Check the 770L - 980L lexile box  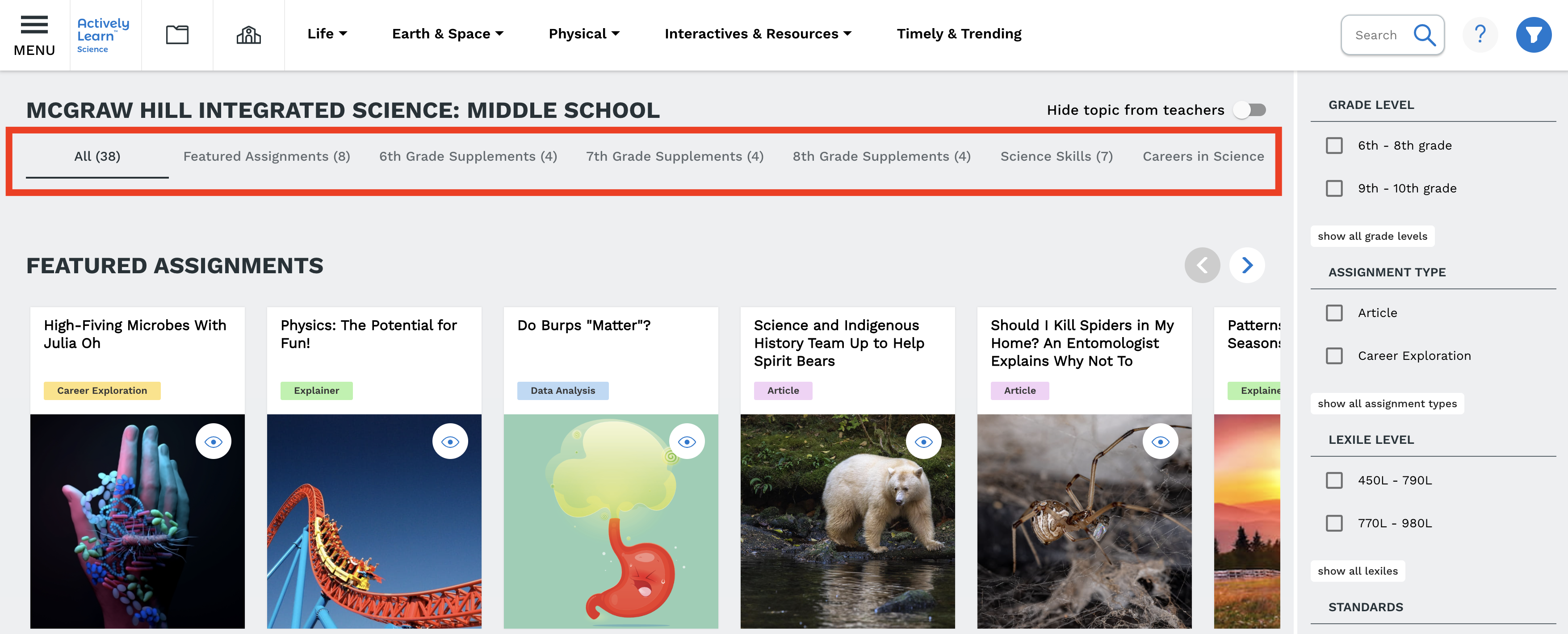click(x=1334, y=523)
